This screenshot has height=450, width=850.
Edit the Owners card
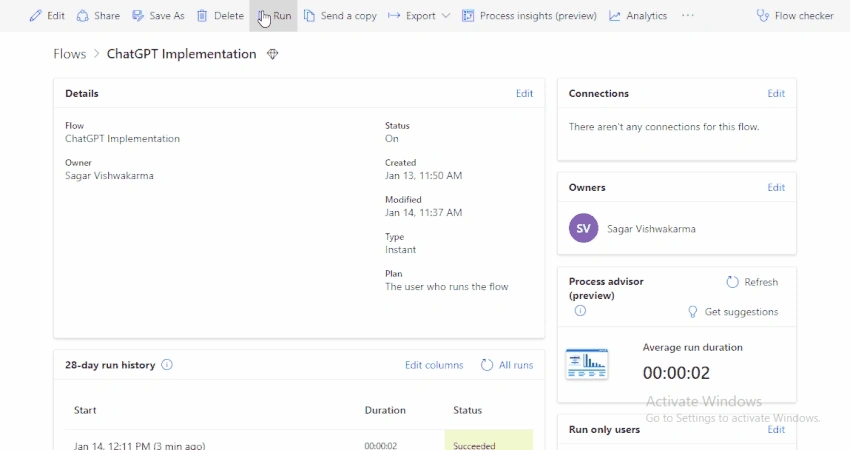(x=776, y=187)
